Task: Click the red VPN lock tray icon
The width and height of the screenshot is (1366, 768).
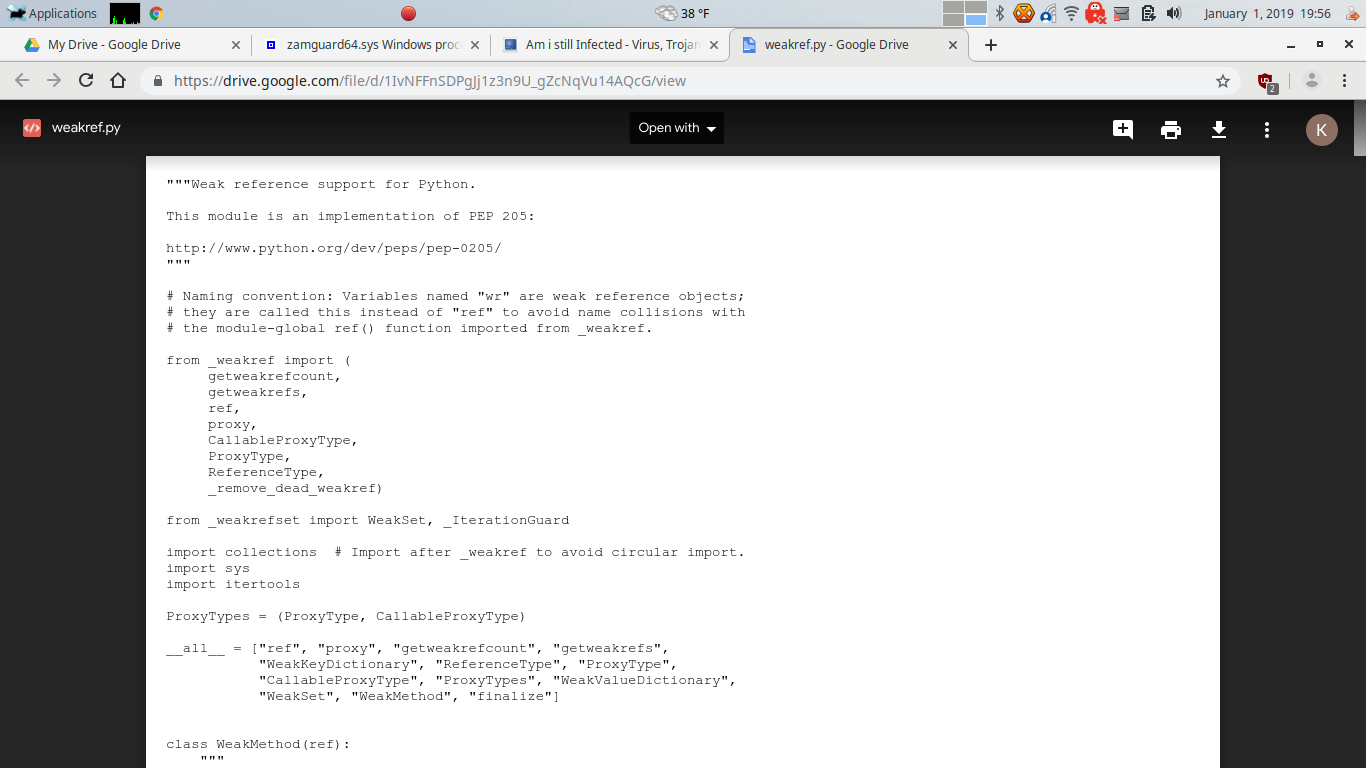Action: coord(1096,13)
